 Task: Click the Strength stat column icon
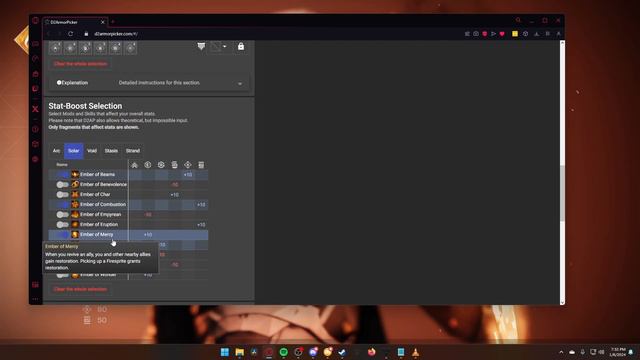(201, 165)
